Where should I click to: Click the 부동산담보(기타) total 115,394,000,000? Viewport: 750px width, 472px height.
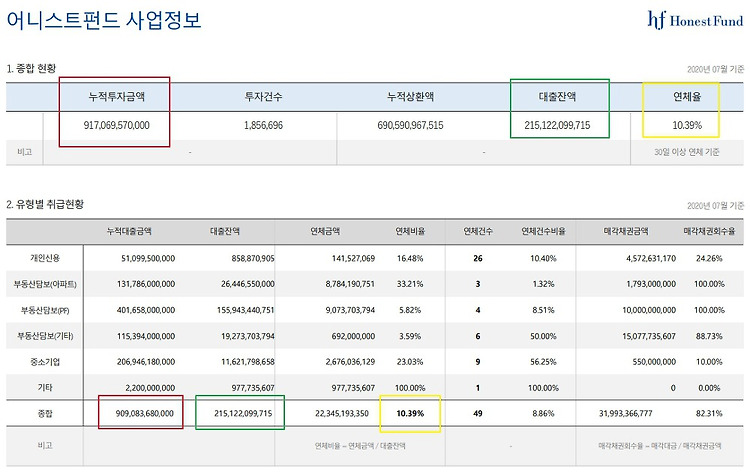pyautogui.click(x=146, y=336)
